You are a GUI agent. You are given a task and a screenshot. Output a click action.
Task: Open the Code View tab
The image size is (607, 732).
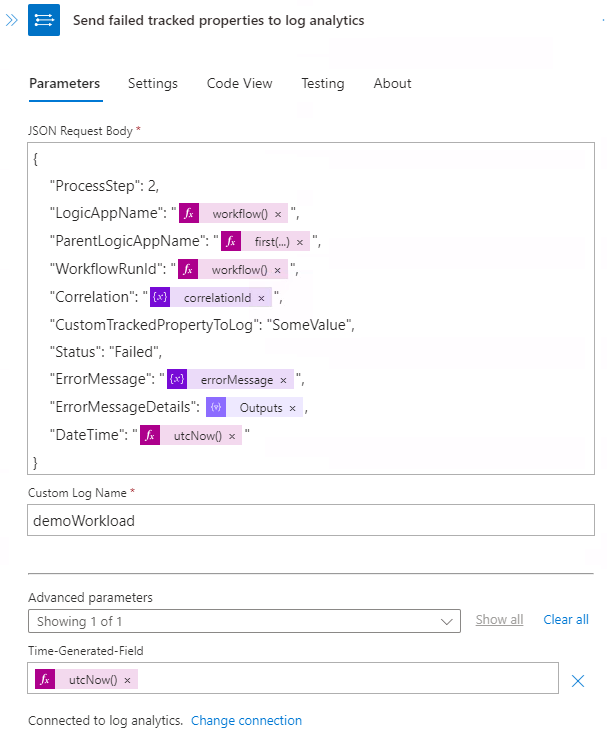[x=239, y=84]
